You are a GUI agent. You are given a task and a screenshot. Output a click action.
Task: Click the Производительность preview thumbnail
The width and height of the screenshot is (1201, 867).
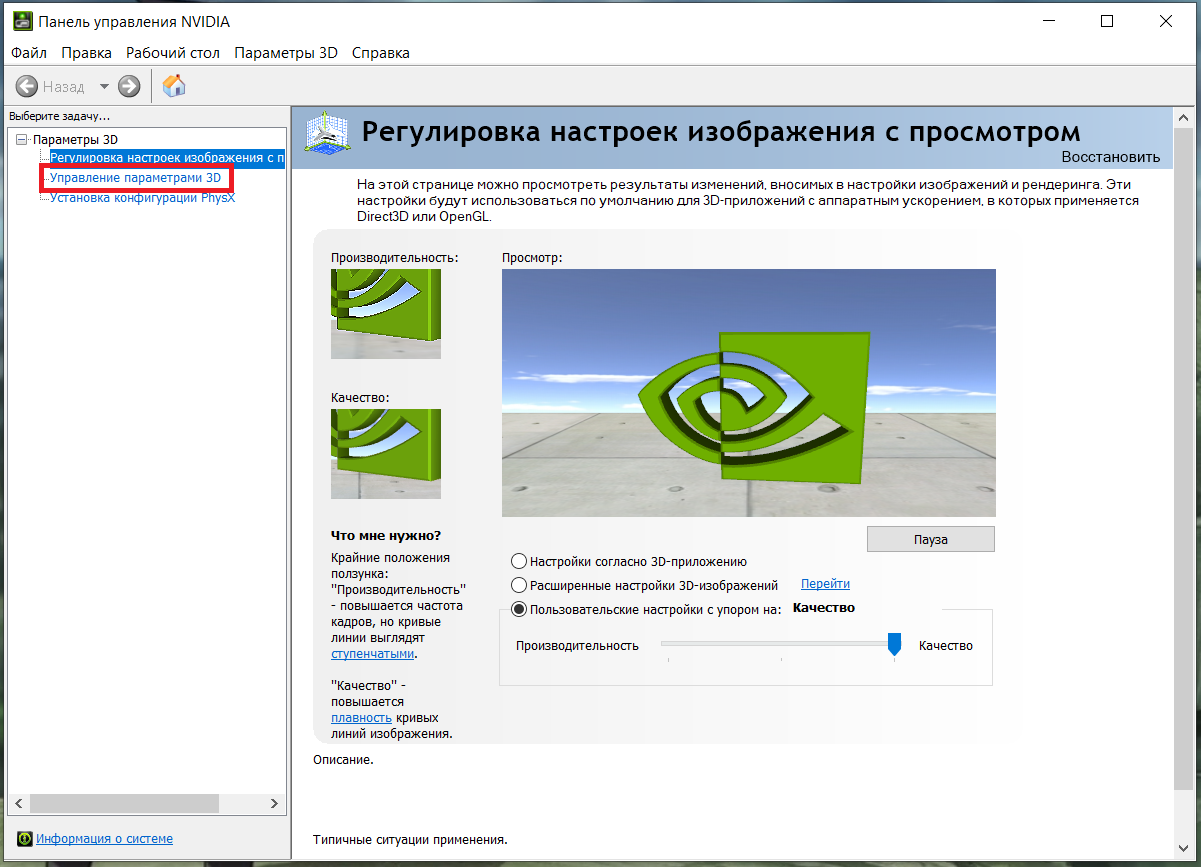point(386,314)
